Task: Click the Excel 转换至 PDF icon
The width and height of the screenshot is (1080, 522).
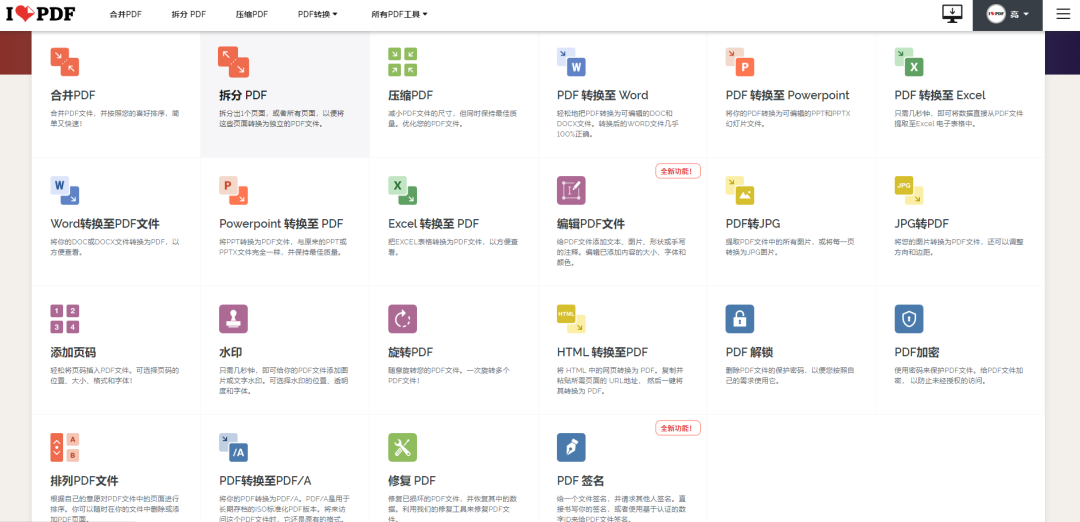Action: click(402, 190)
